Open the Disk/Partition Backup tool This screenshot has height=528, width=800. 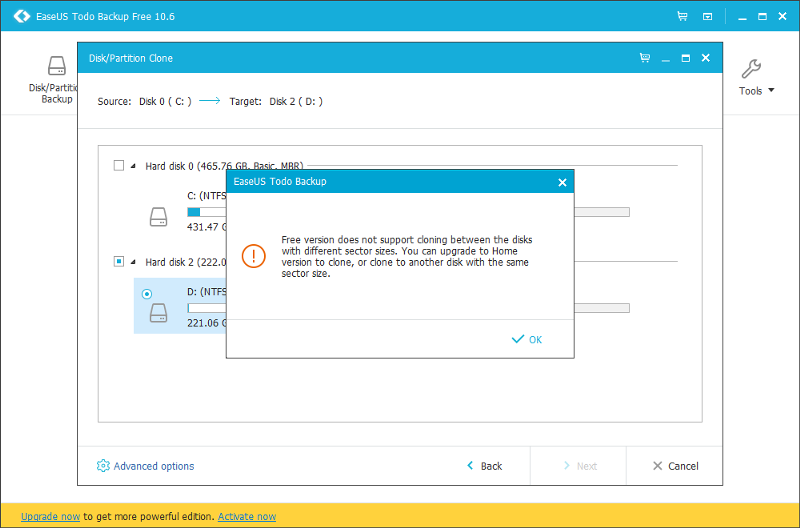point(54,80)
